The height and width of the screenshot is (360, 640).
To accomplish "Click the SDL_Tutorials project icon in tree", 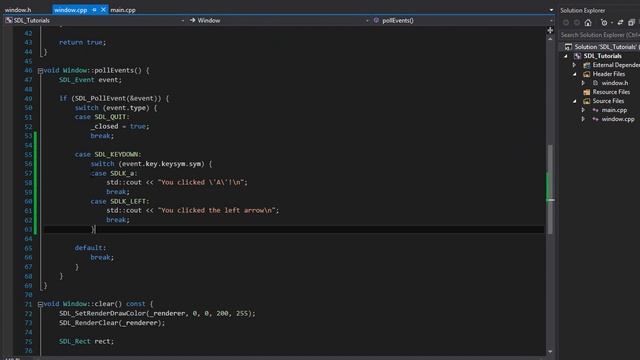I will [x=578, y=56].
